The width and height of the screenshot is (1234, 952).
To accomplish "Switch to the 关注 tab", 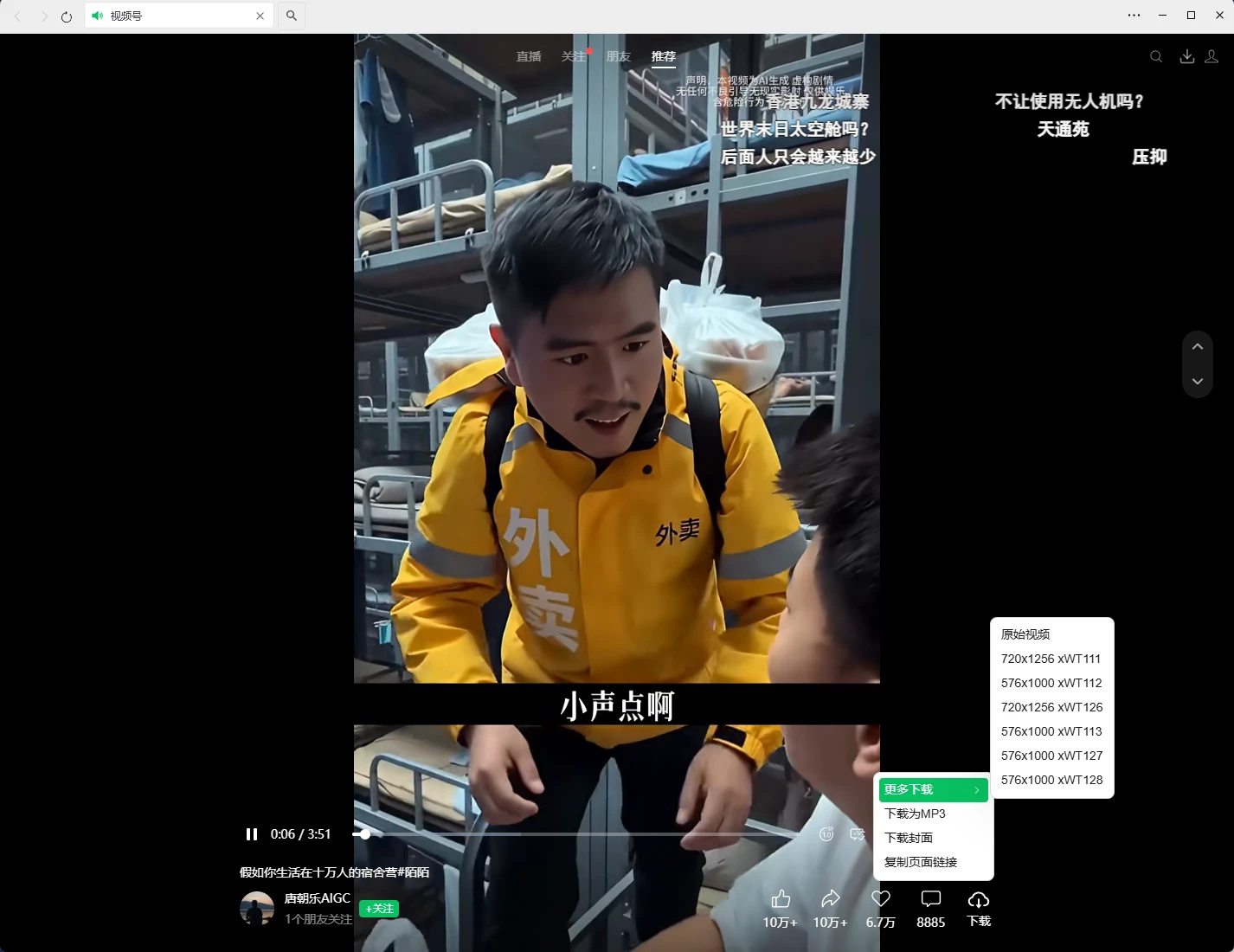I will [x=574, y=56].
